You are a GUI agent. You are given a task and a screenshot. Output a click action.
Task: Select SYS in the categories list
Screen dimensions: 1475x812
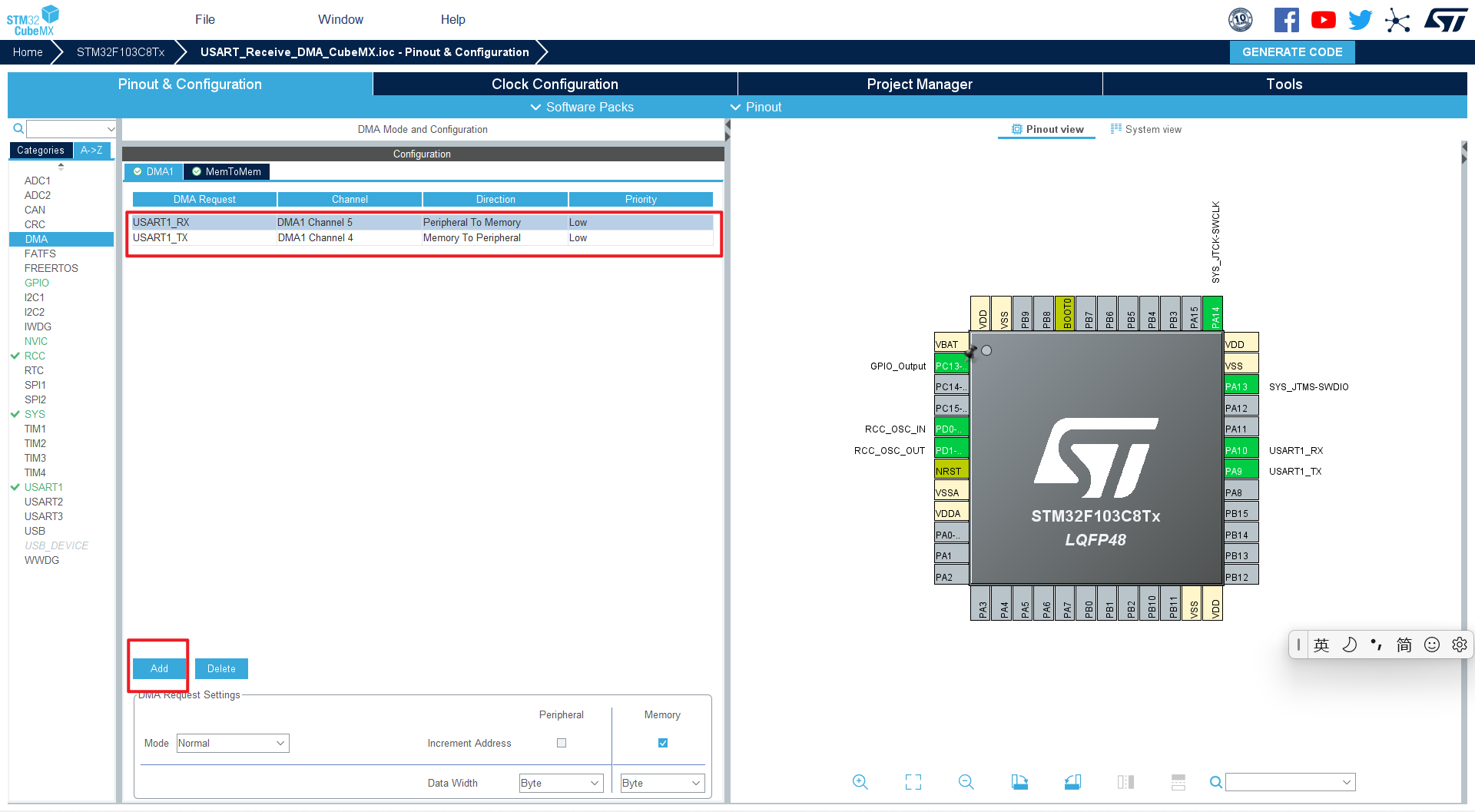(x=35, y=414)
